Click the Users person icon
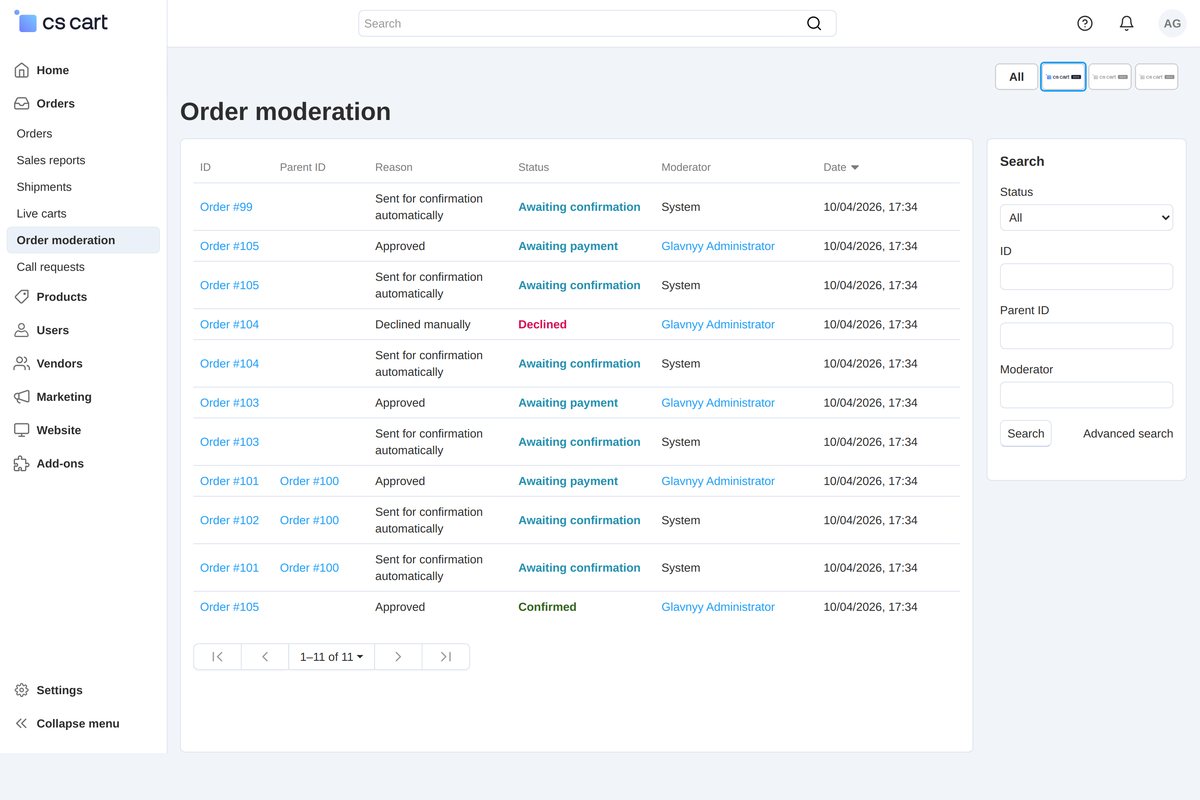Image resolution: width=1200 pixels, height=800 pixels. pyautogui.click(x=21, y=330)
